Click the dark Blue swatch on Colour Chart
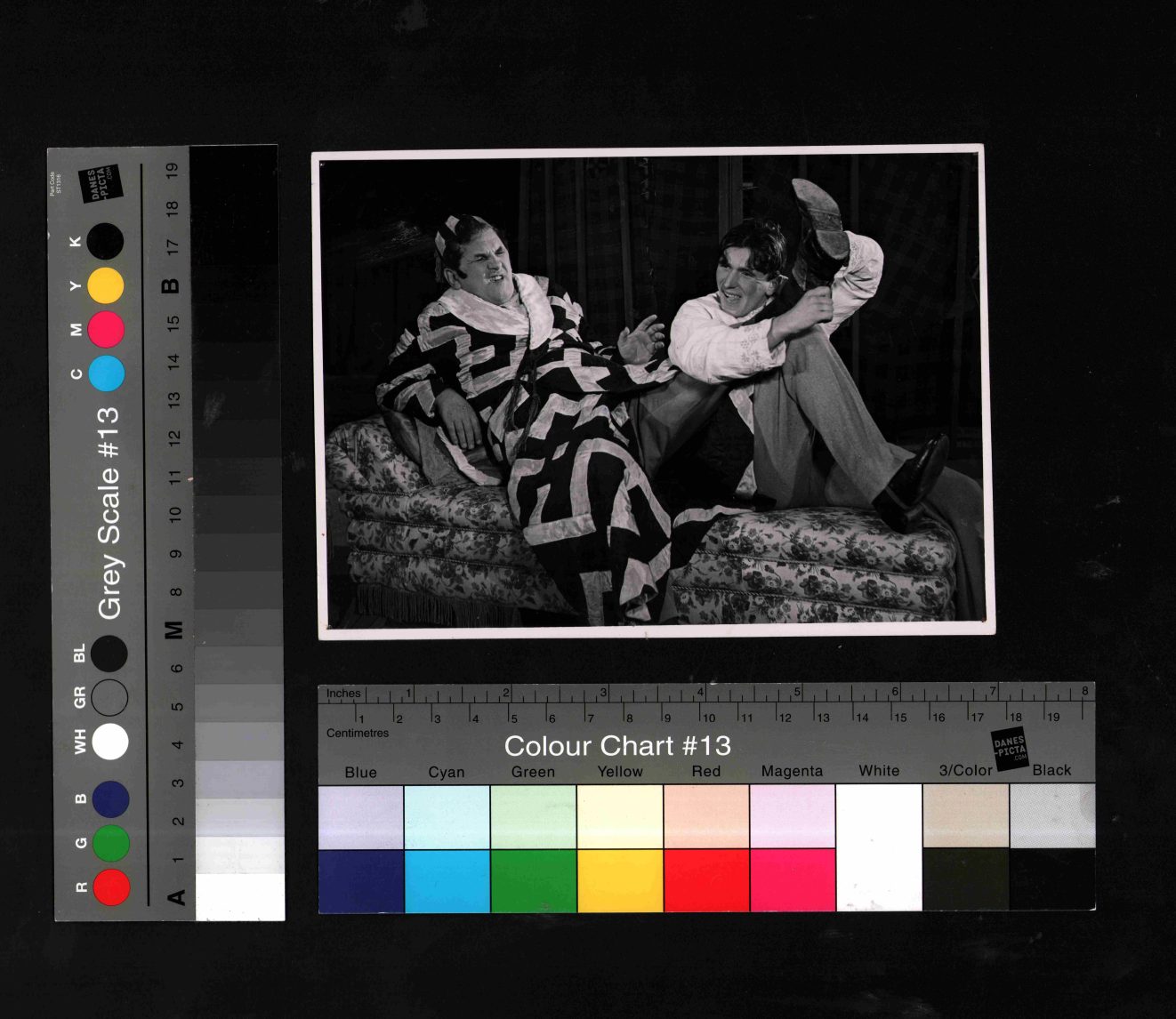The width and height of the screenshot is (1176, 1019). 360,880
